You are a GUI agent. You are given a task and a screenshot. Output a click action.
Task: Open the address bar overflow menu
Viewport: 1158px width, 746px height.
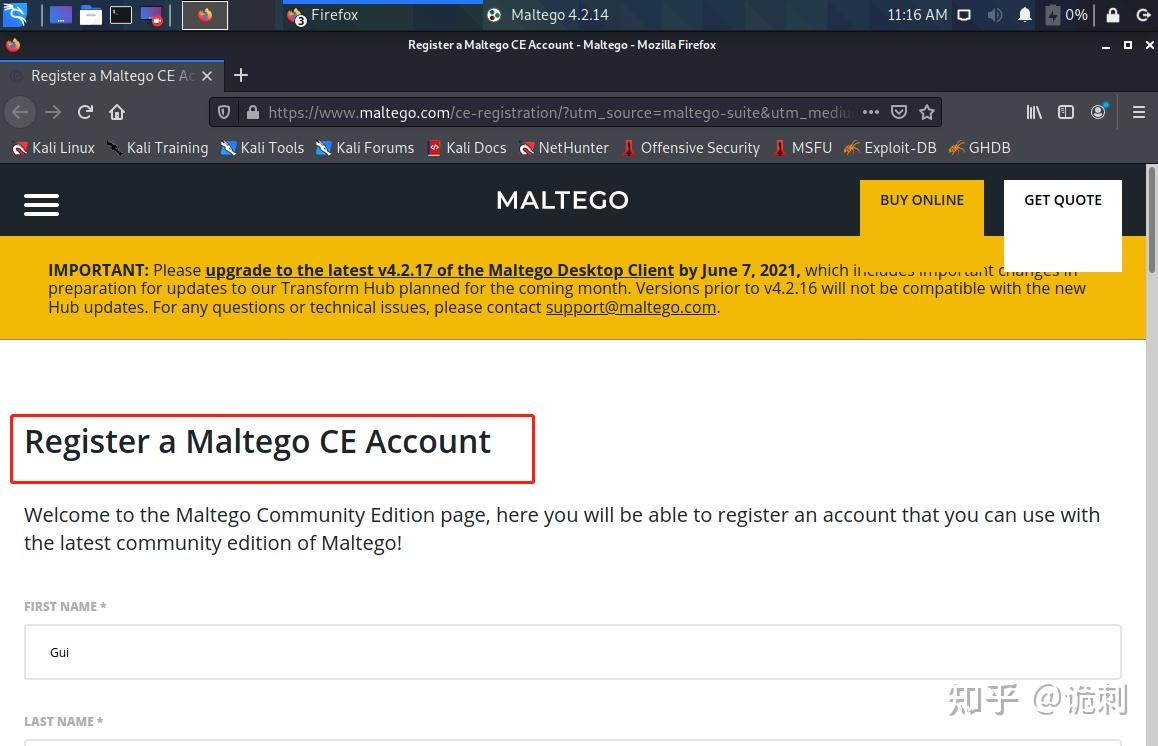(870, 112)
